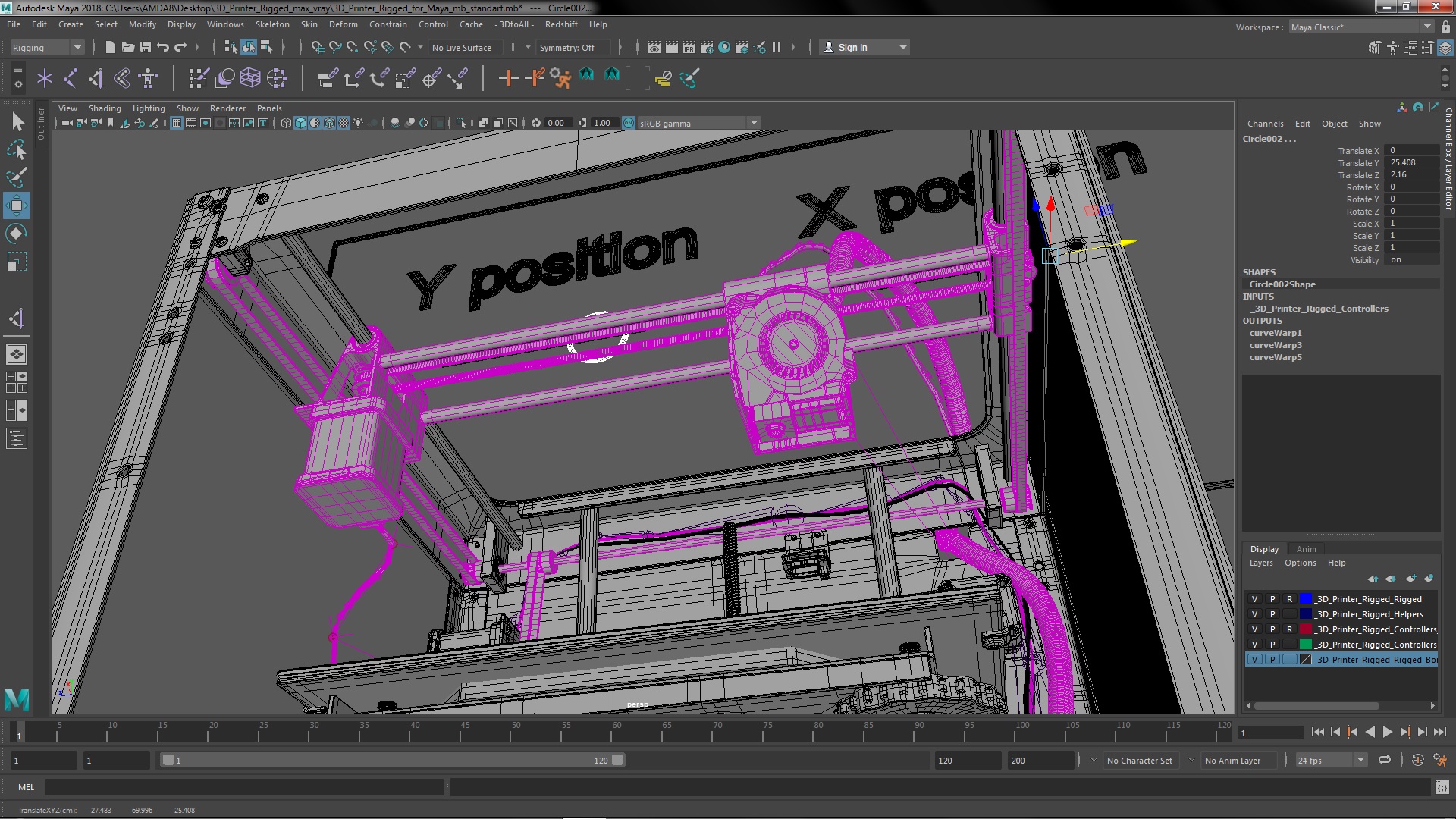Open the Workspace Maya Classic dropdown
The image size is (1456, 819).
pos(1361,27)
